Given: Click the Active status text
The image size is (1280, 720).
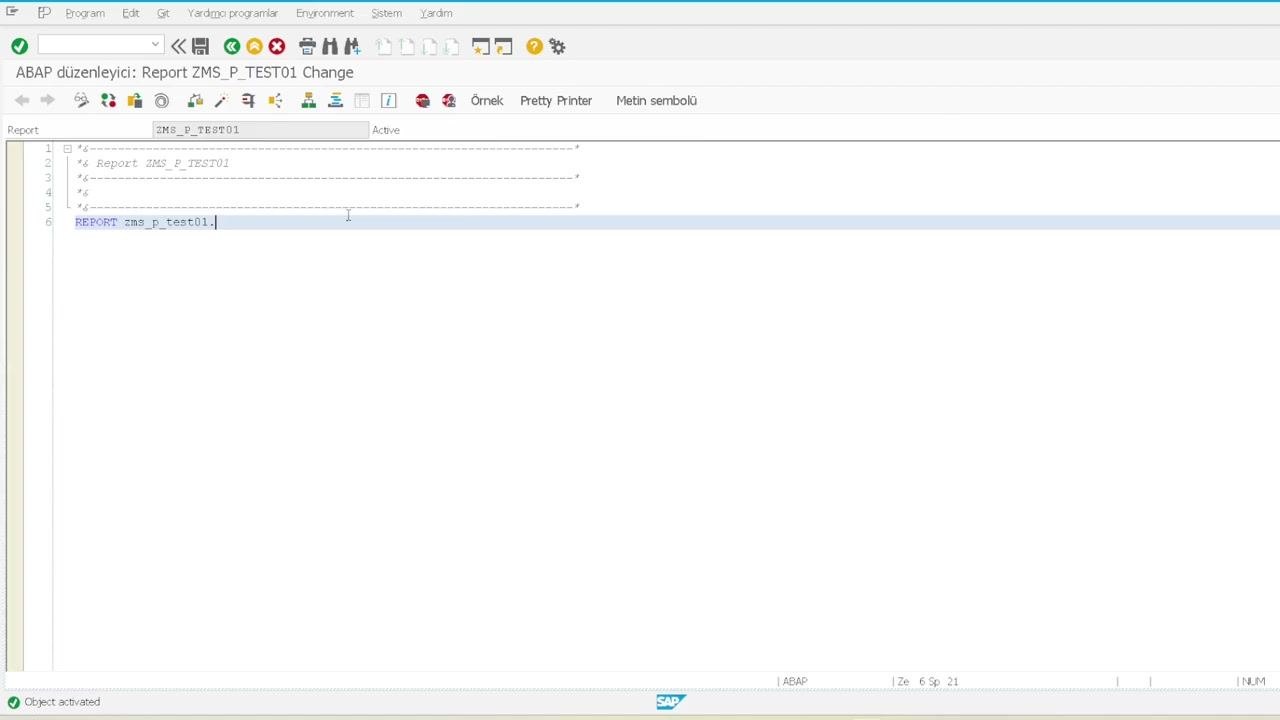Looking at the screenshot, I should (386, 130).
